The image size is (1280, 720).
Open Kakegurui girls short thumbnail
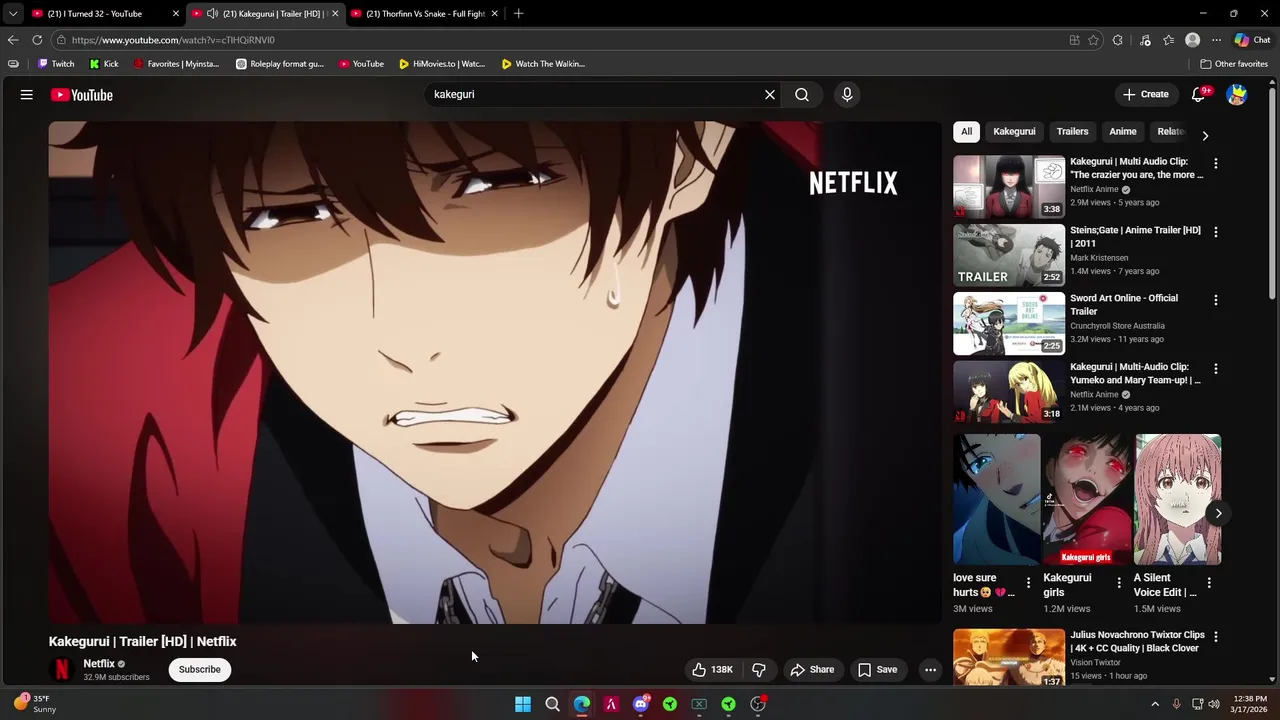tap(1087, 499)
